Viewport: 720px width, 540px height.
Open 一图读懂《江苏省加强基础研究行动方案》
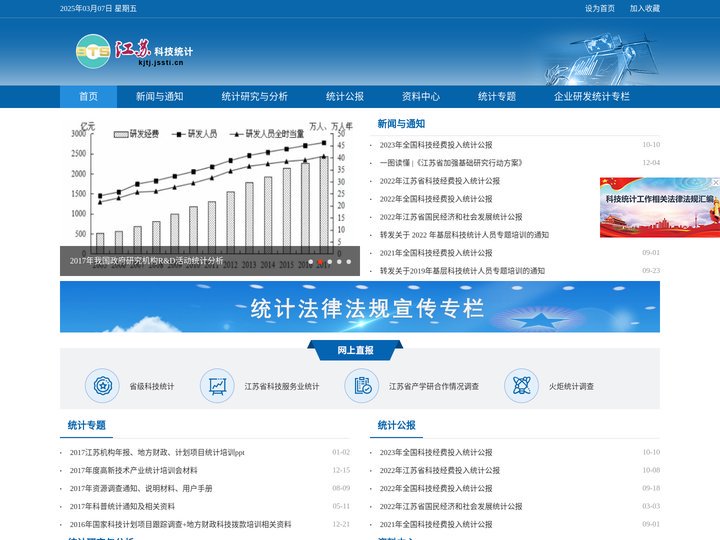pyautogui.click(x=451, y=163)
